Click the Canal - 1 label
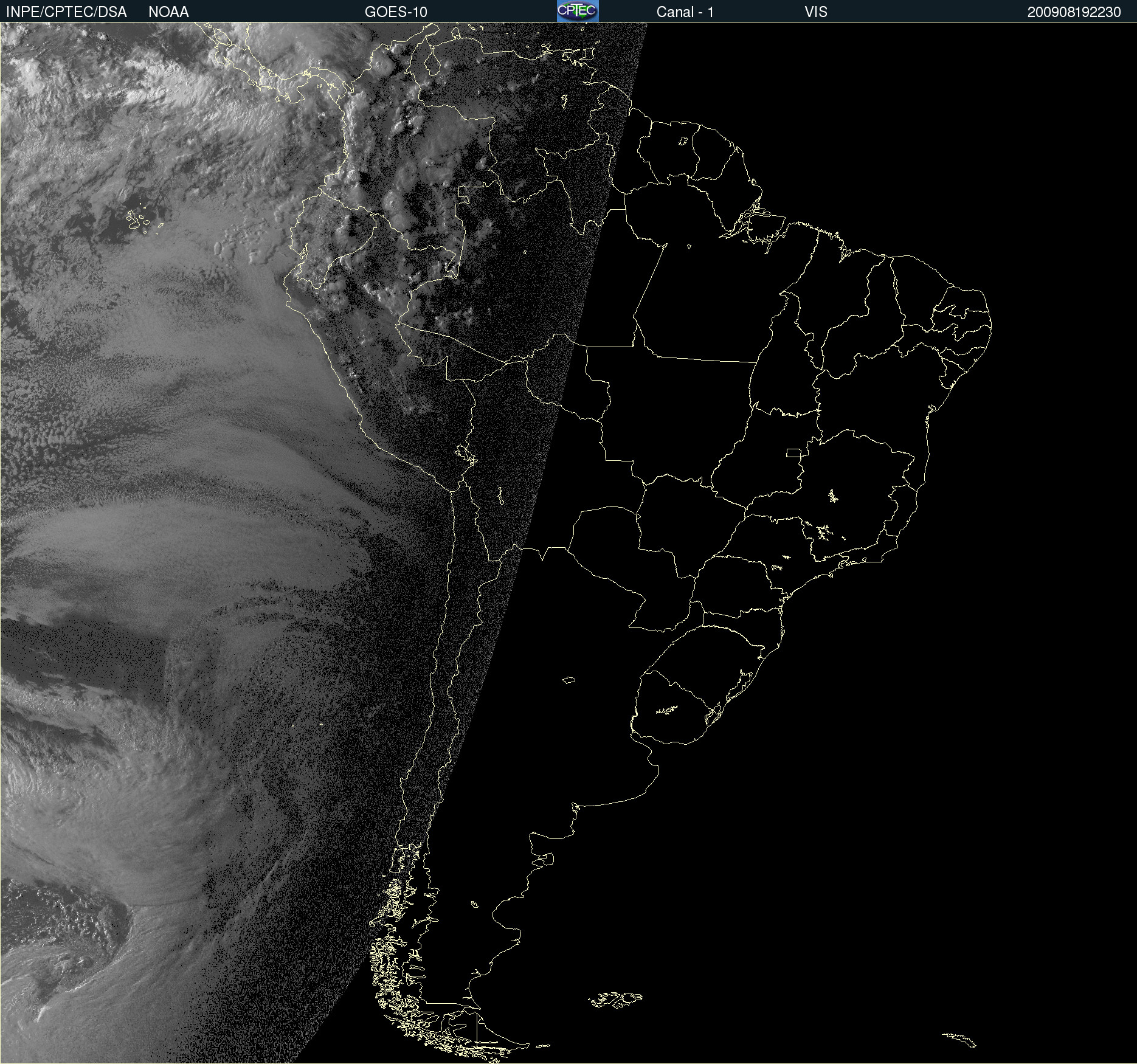This screenshot has height=1064, width=1137. [x=685, y=12]
